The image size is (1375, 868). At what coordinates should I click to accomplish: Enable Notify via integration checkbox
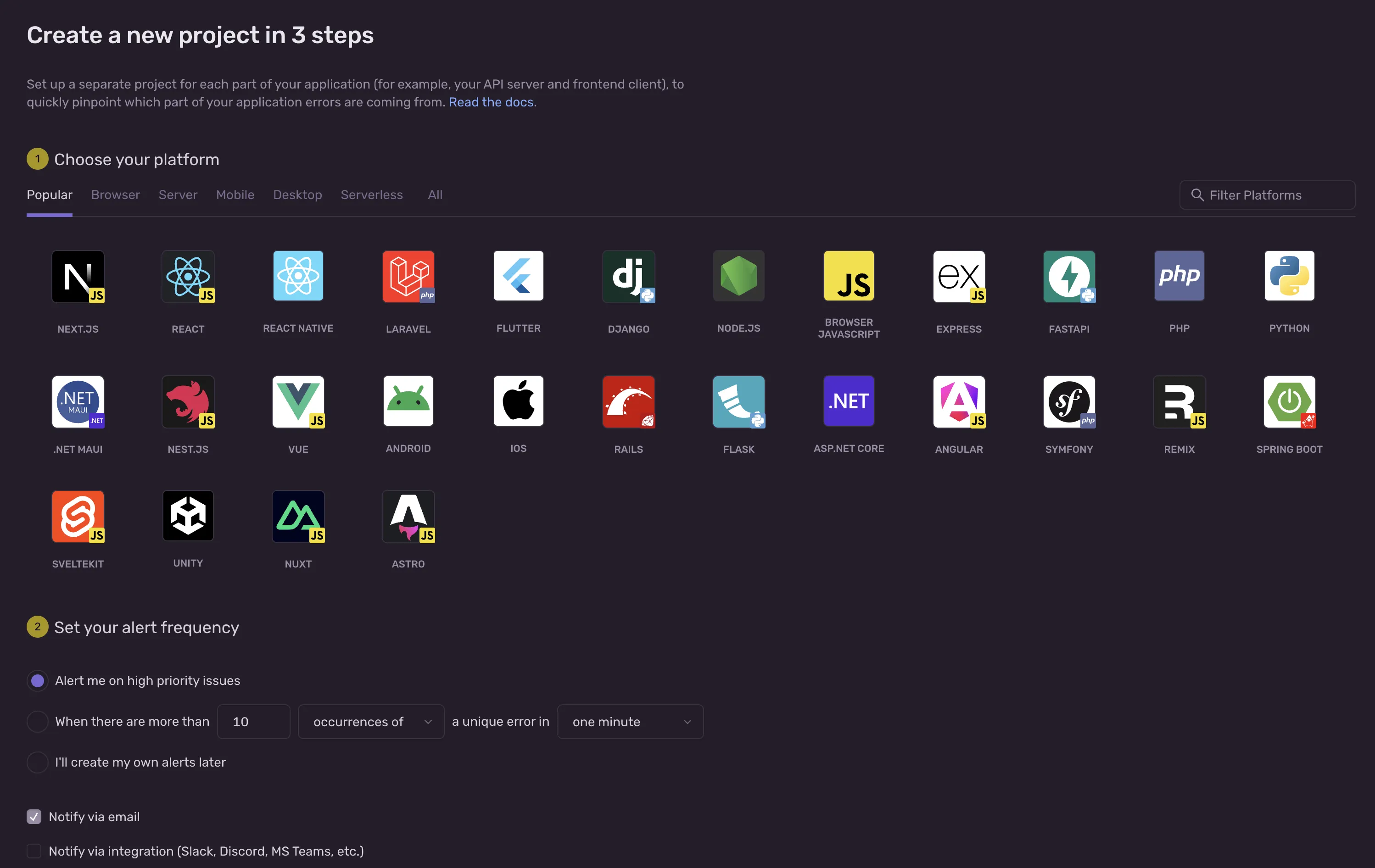(x=34, y=851)
